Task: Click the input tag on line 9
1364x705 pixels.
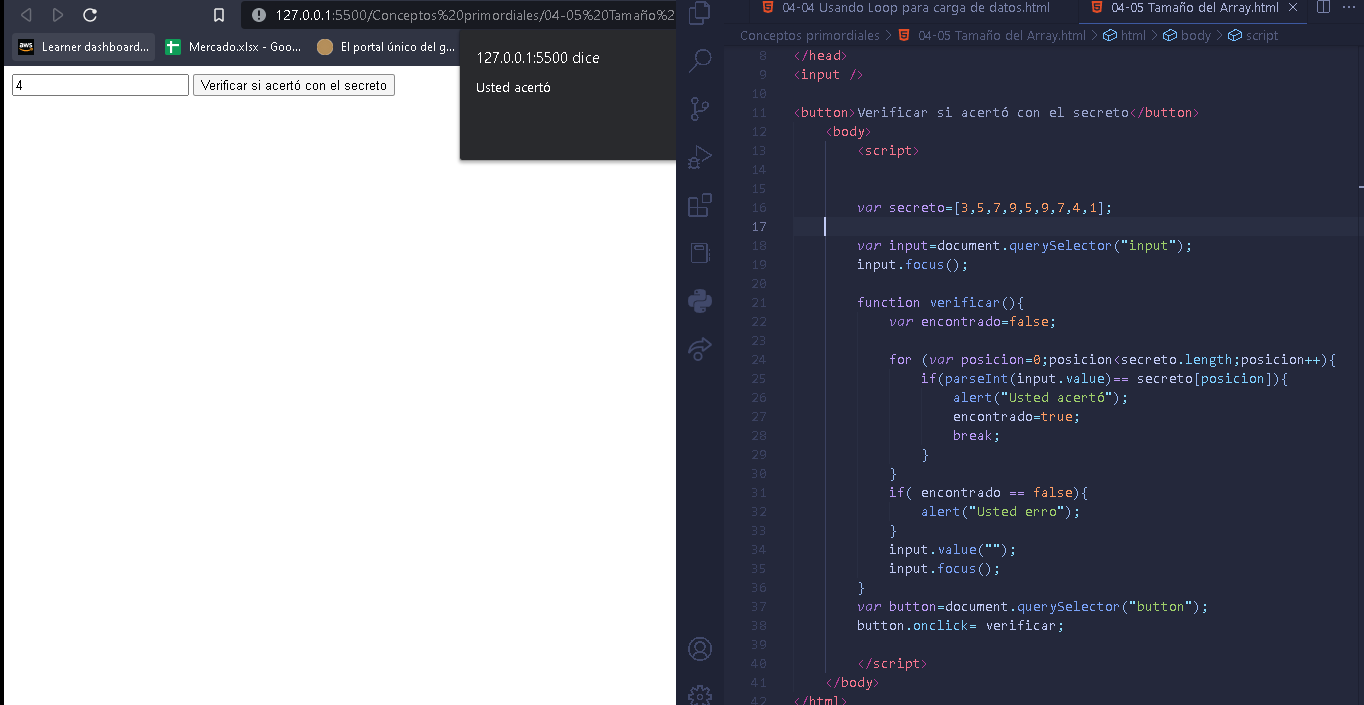Action: tap(829, 75)
